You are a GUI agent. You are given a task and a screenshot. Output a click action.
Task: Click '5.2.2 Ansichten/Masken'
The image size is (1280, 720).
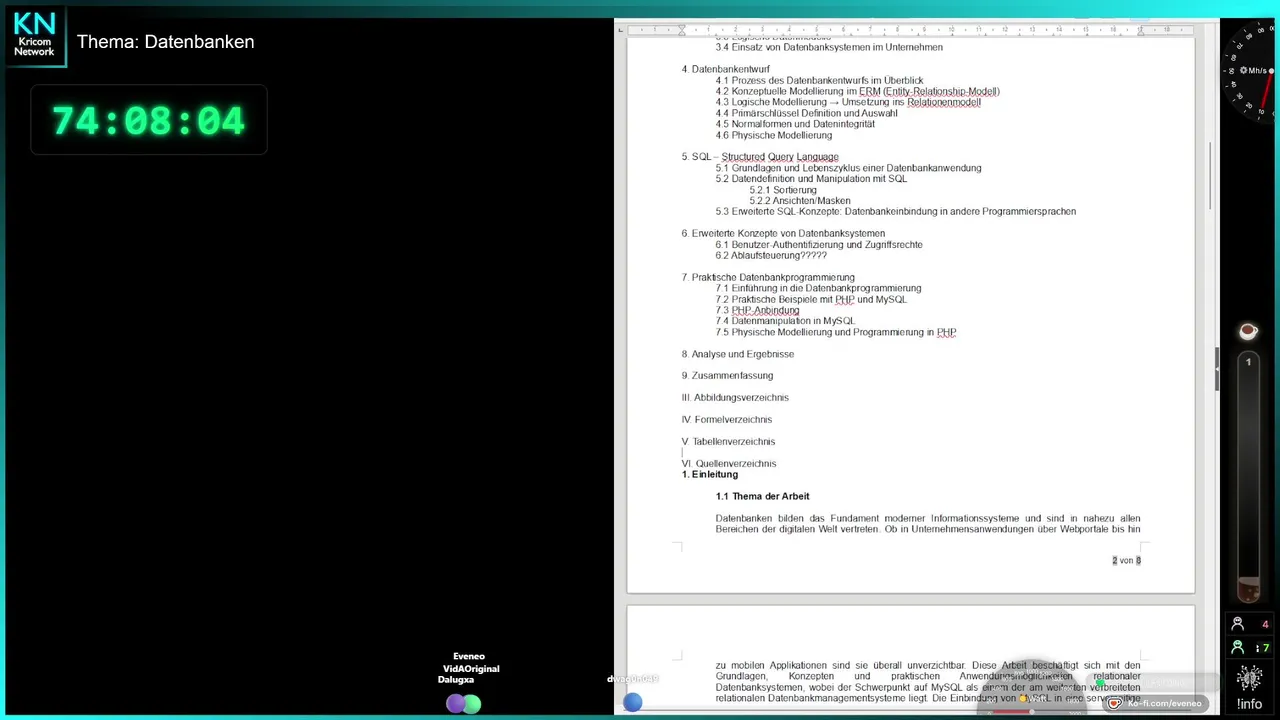pyautogui.click(x=800, y=201)
